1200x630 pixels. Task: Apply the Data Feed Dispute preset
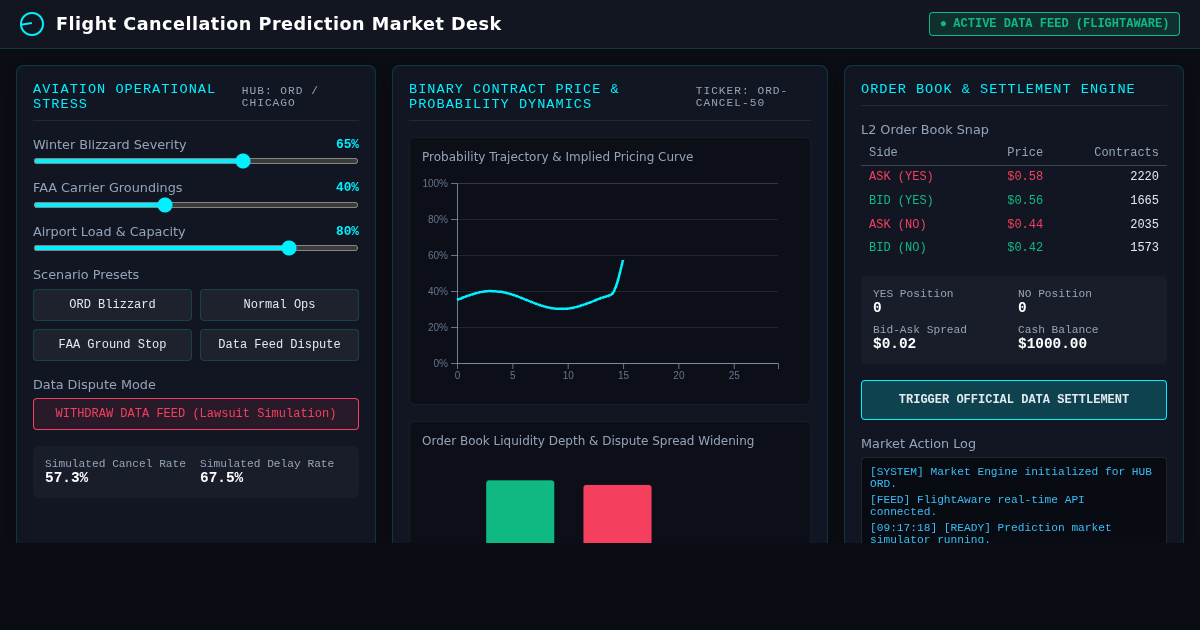[279, 345]
